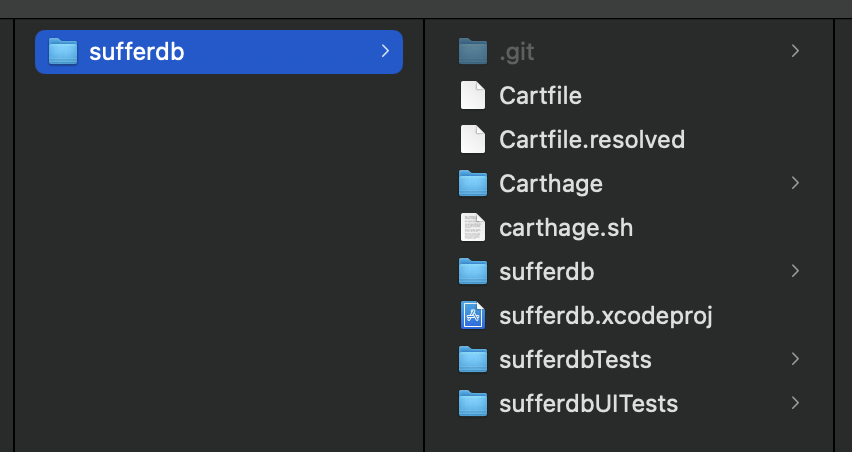Image resolution: width=852 pixels, height=452 pixels.
Task: Expand the inner sufferdb subfolder chevron
Action: [795, 271]
